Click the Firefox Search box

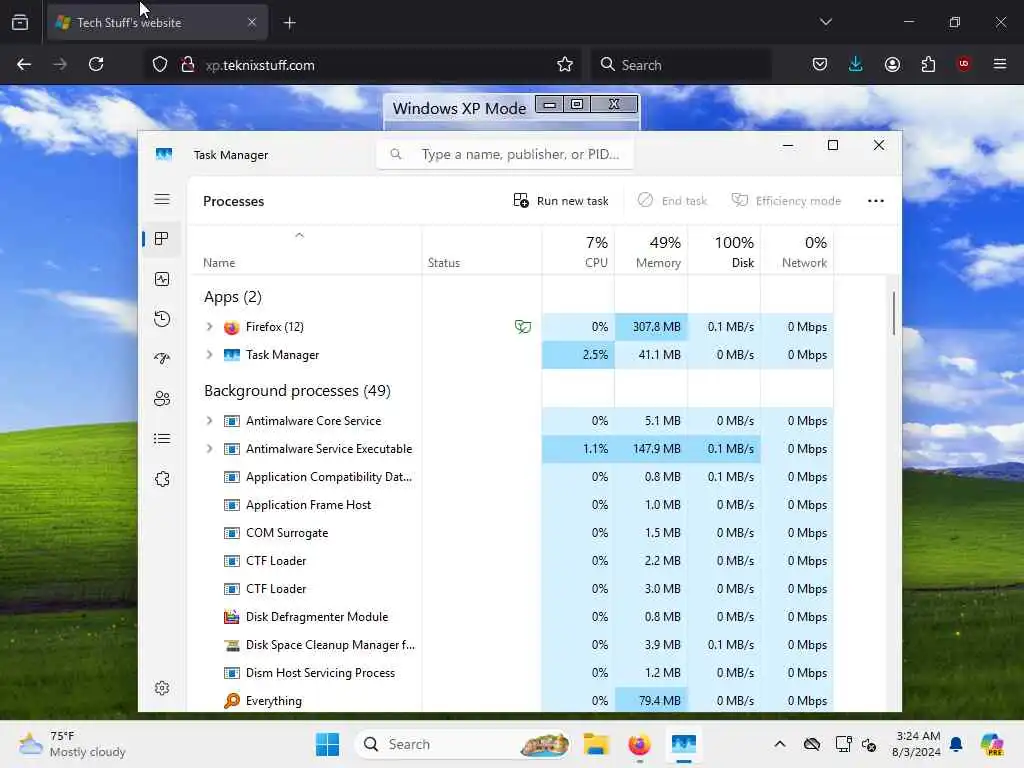point(681,65)
